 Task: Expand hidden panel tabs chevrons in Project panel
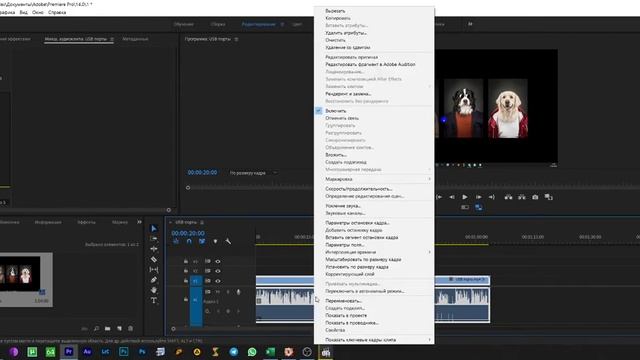139,222
